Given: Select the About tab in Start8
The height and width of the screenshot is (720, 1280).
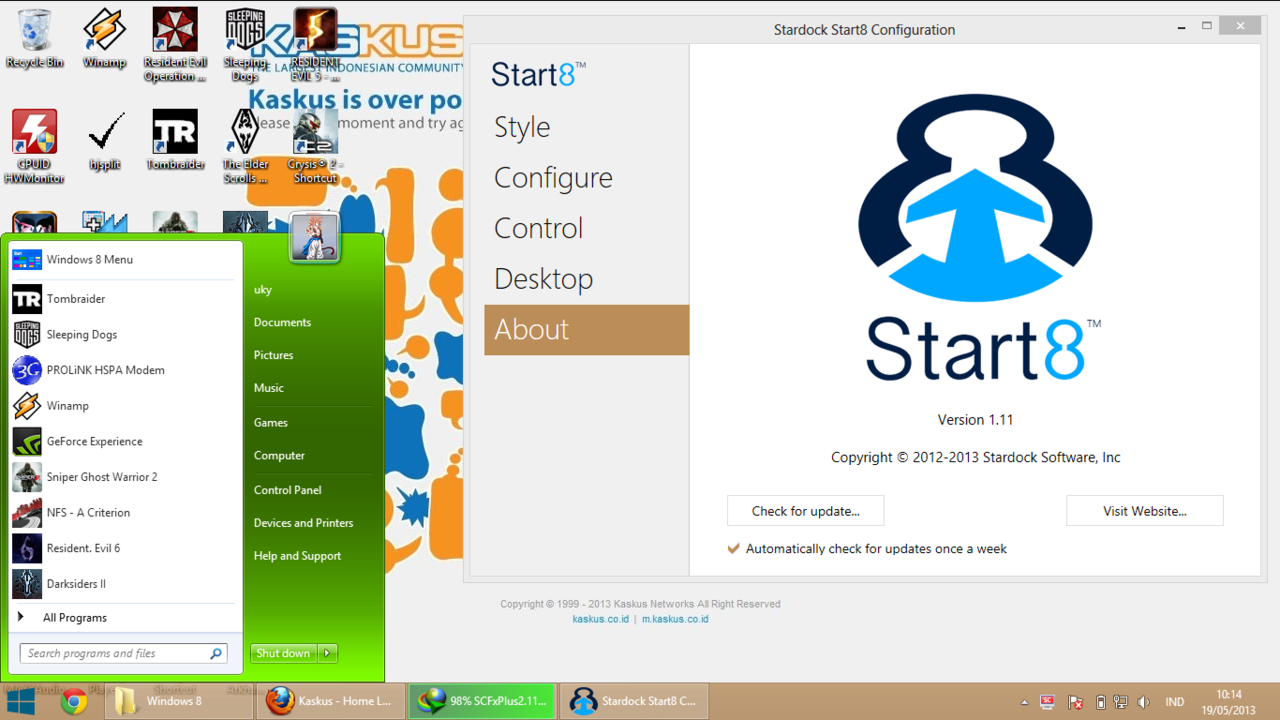Looking at the screenshot, I should [586, 330].
